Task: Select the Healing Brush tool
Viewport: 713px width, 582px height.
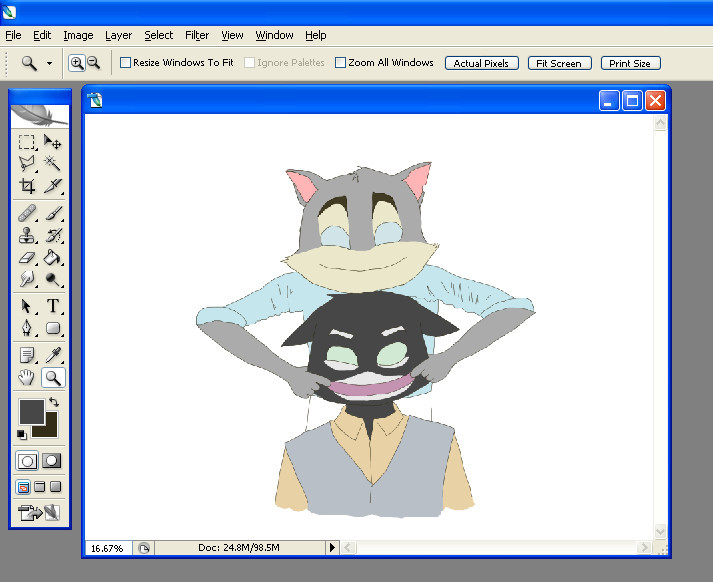Action: tap(27, 213)
